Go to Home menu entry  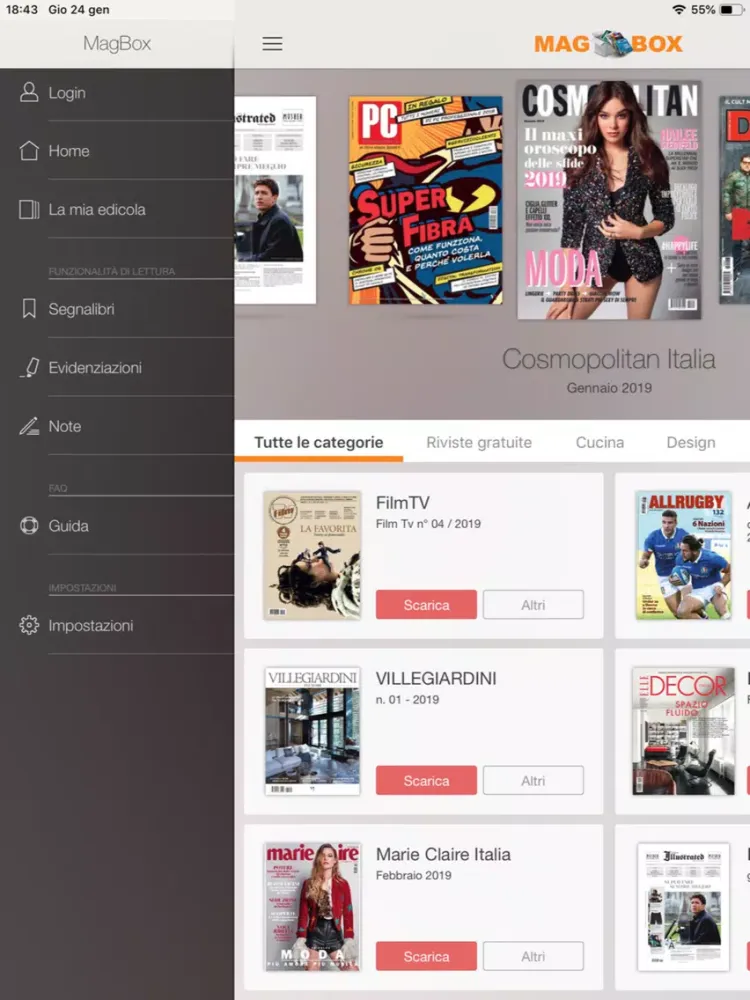point(117,151)
